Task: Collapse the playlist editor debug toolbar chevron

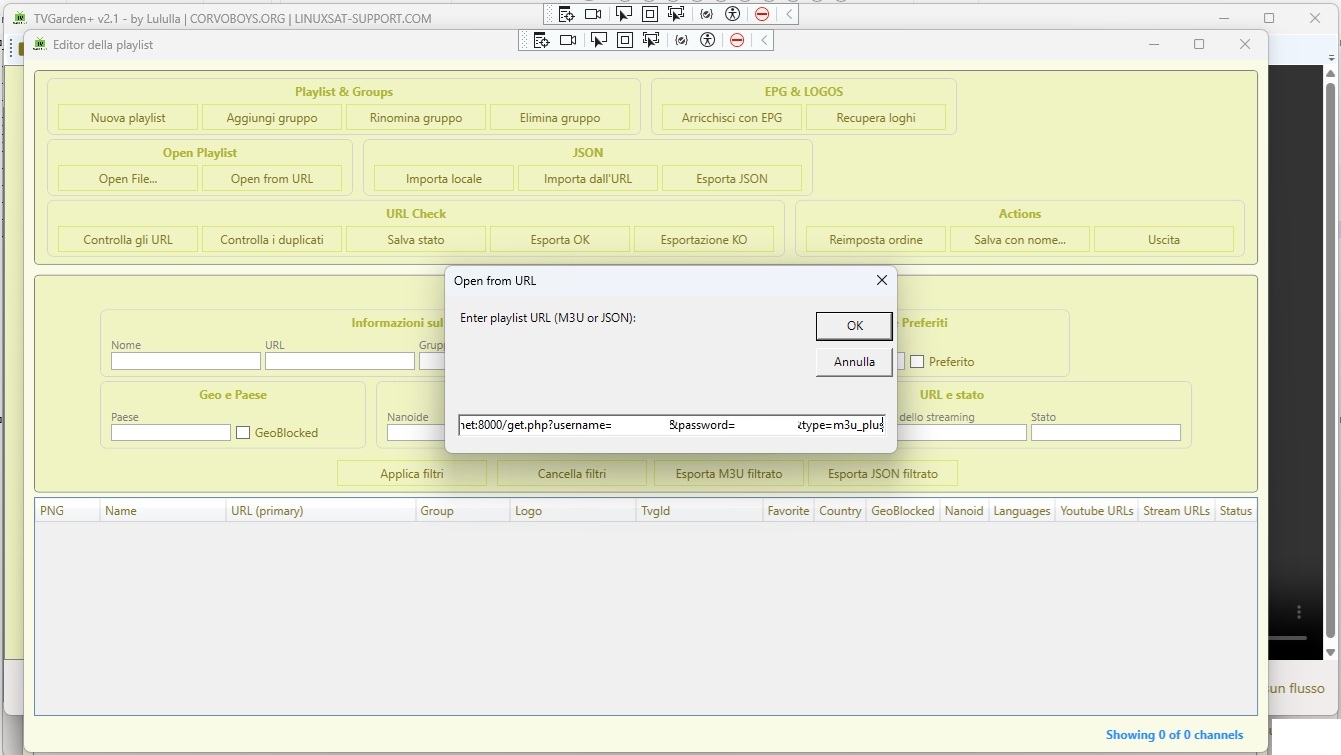Action: tap(764, 40)
